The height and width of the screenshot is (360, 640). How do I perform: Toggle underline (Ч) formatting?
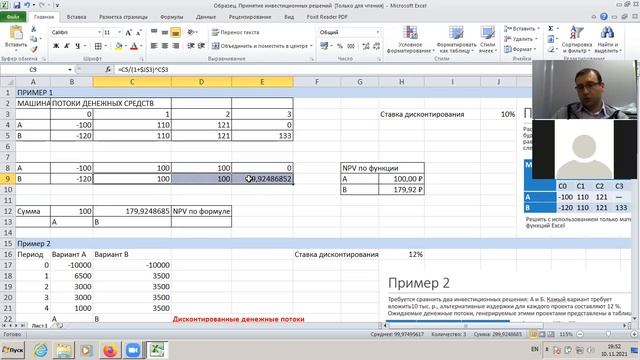click(x=78, y=46)
